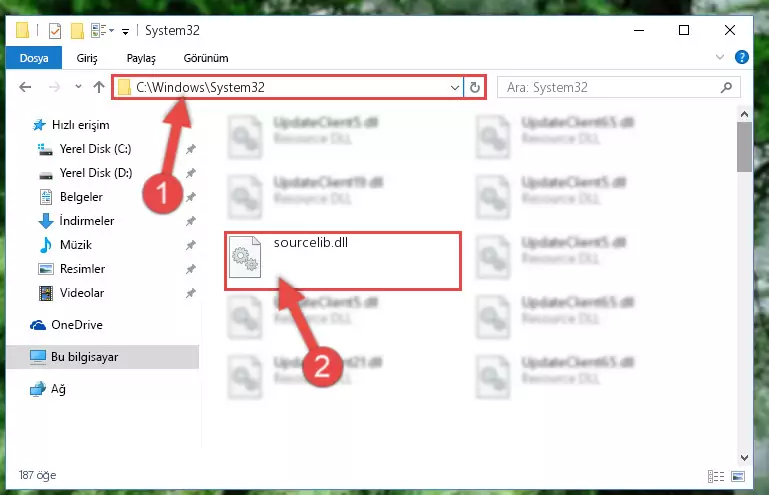The image size is (769, 495).
Task: Open Customize Quick Access Toolbar arrow
Action: pos(126,32)
